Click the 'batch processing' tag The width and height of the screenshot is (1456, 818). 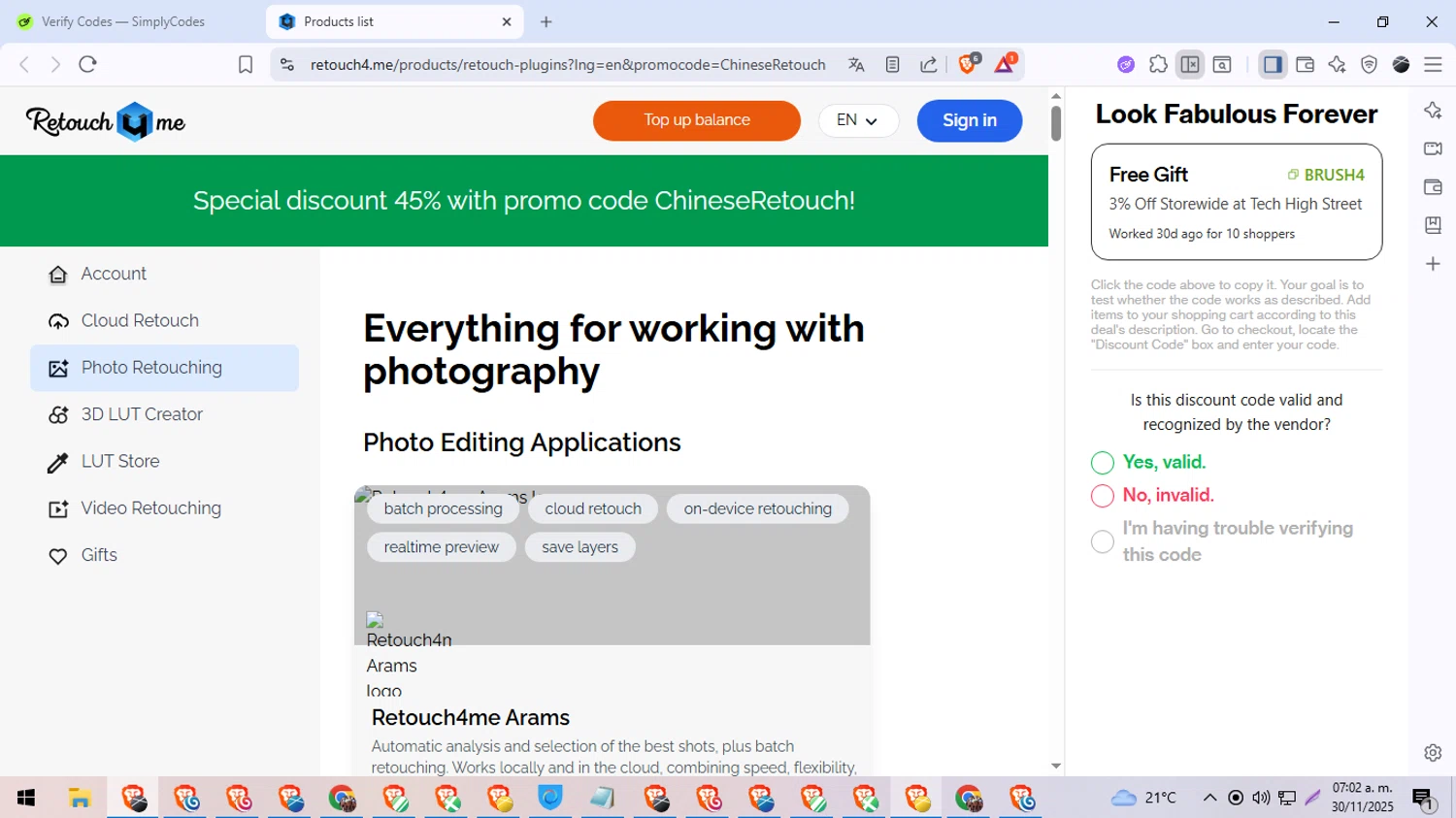click(443, 508)
